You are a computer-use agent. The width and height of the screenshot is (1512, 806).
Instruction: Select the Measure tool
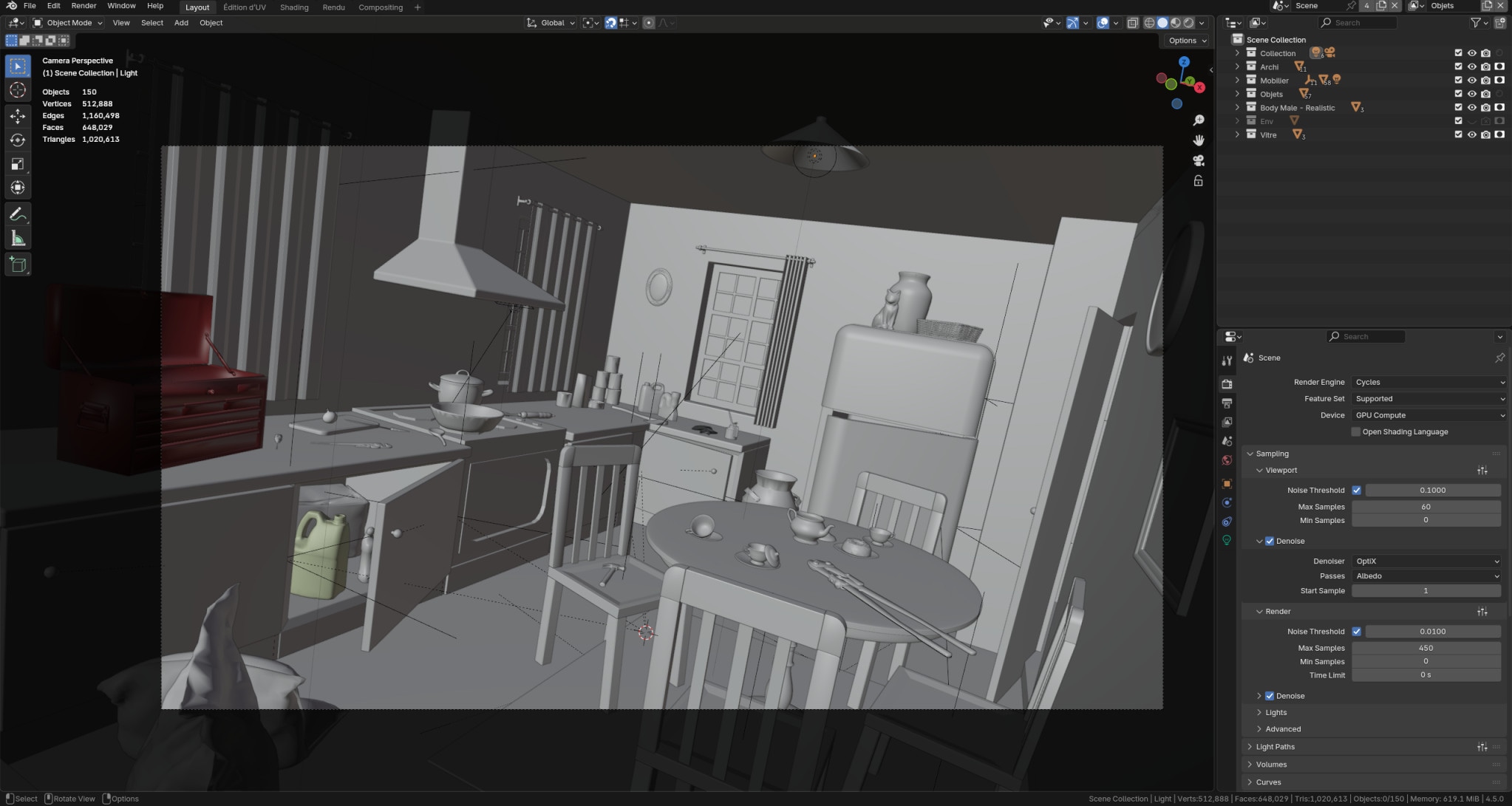(x=18, y=239)
